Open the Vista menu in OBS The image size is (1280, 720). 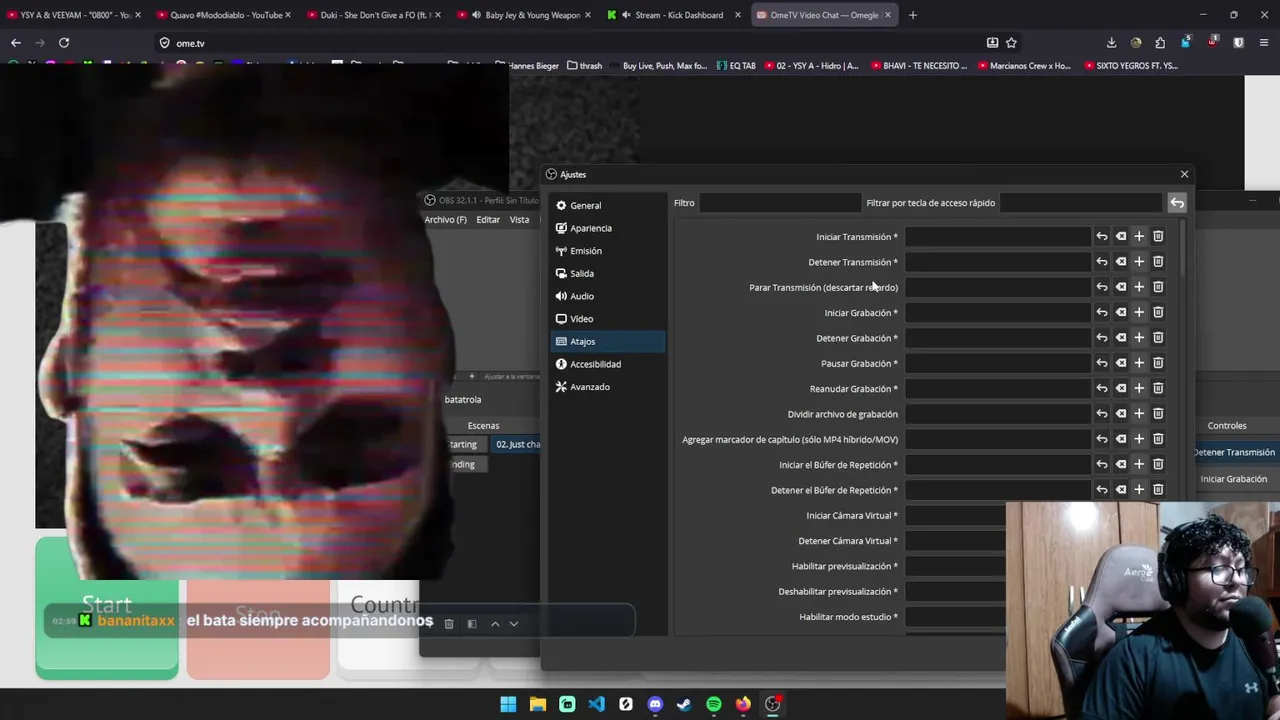[x=519, y=220]
